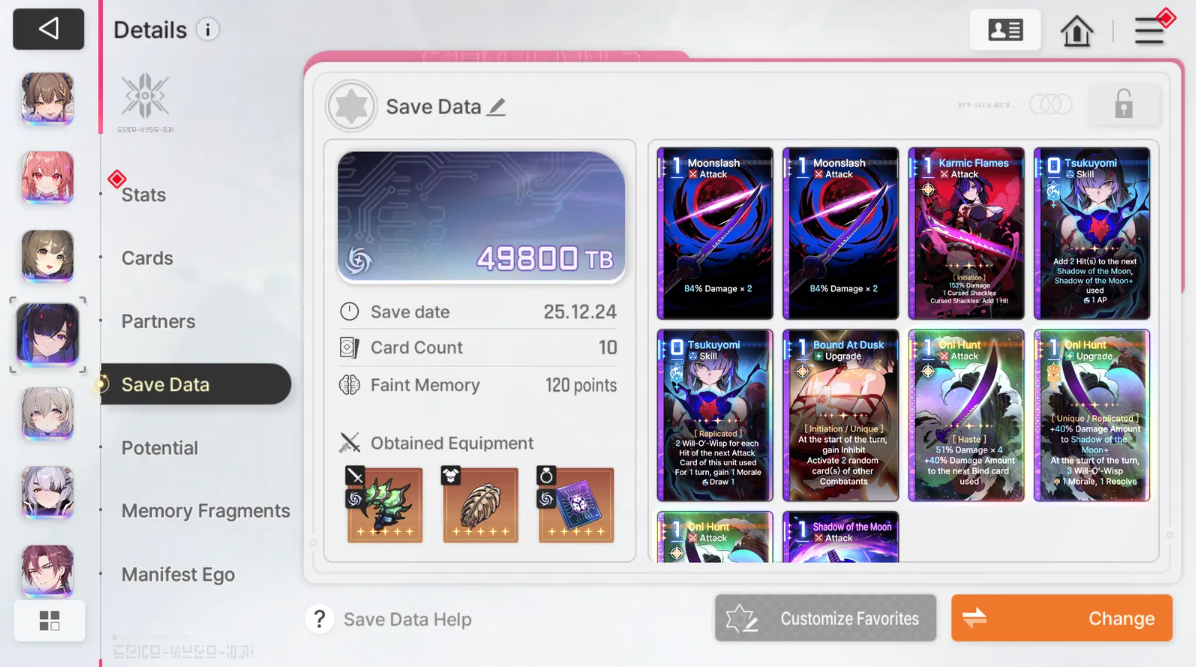Screen dimensions: 1196x667
Task: Click the Save Data Help question icon
Action: 320,619
